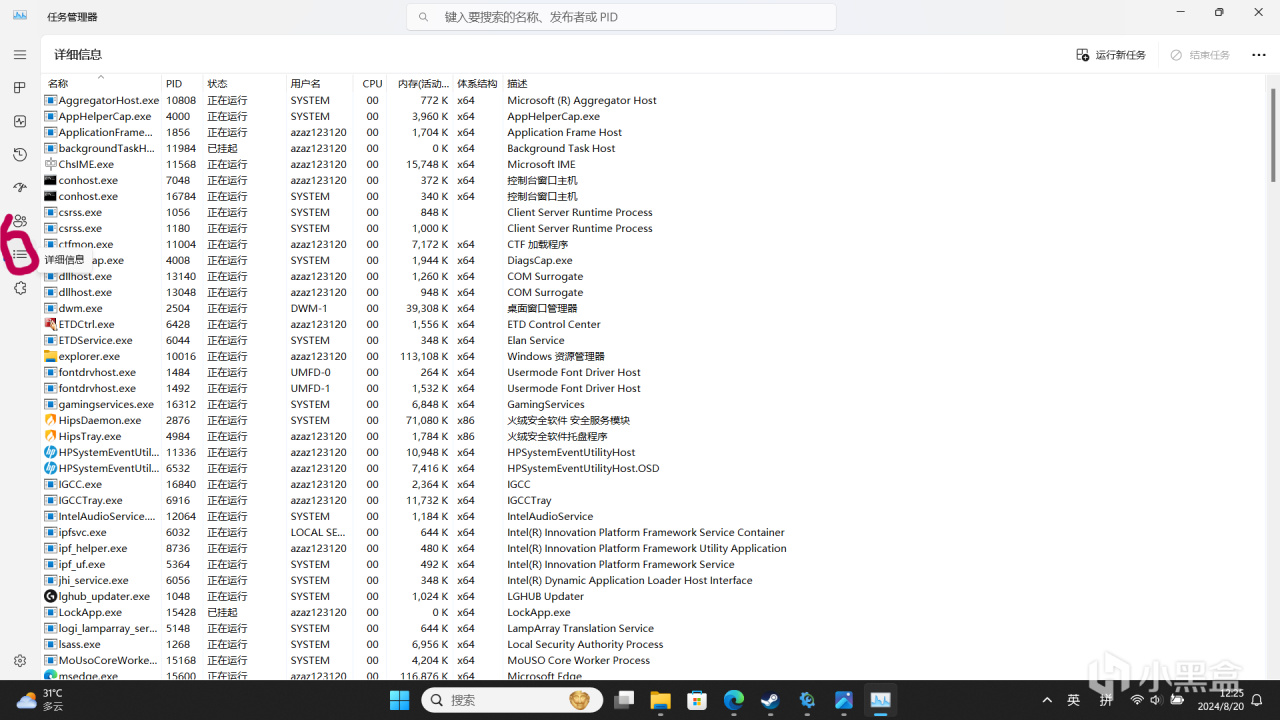
Task: Focus the Task Manager search box
Action: [621, 17]
